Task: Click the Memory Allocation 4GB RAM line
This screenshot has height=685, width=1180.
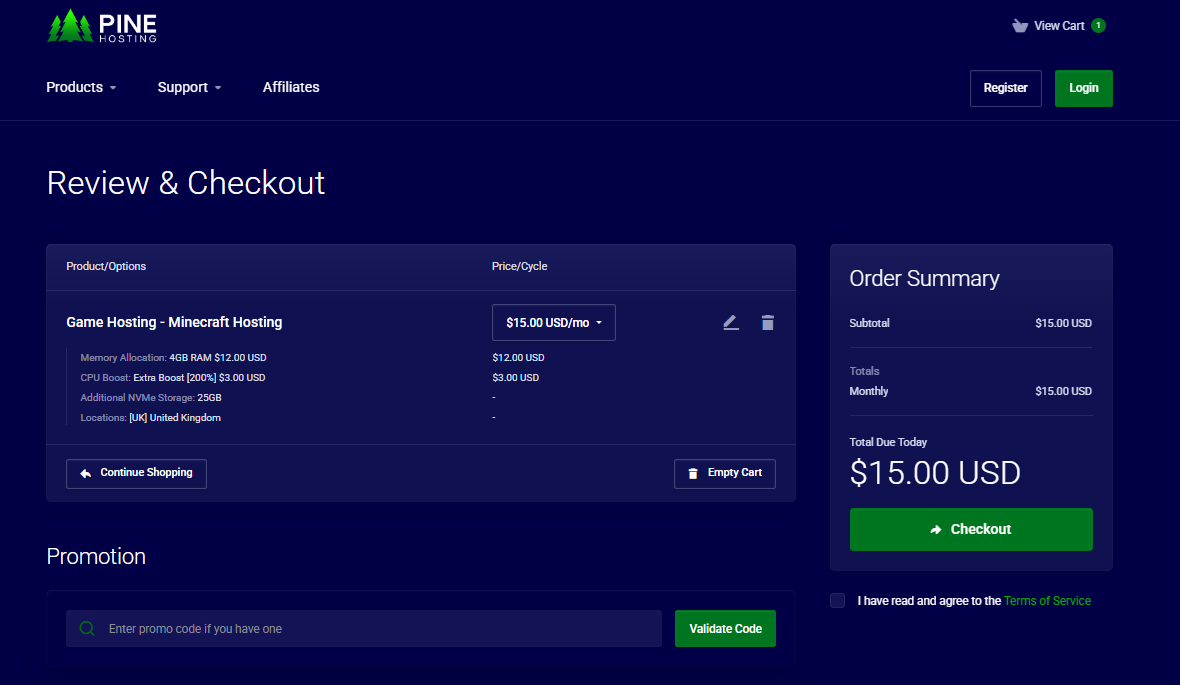Action: pyautogui.click(x=173, y=358)
